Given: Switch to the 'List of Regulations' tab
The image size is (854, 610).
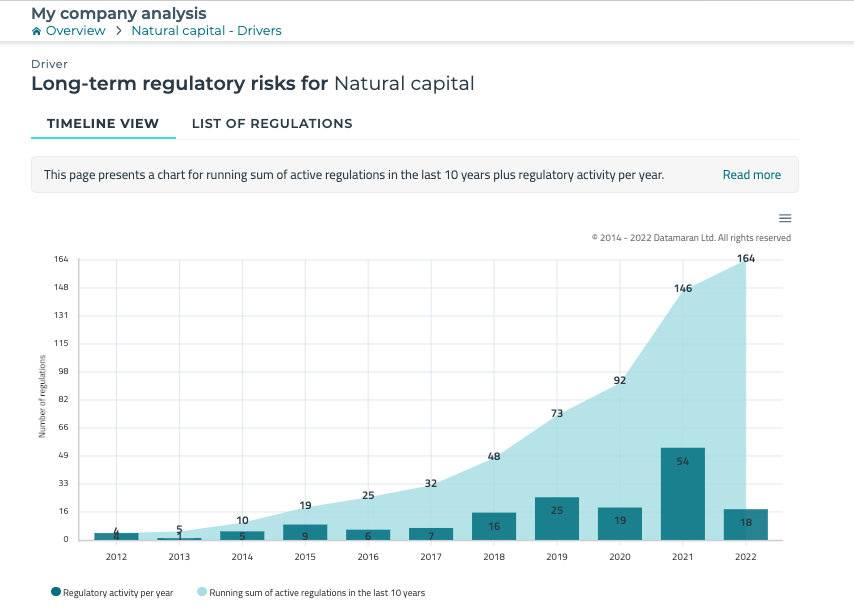Looking at the screenshot, I should (x=272, y=123).
